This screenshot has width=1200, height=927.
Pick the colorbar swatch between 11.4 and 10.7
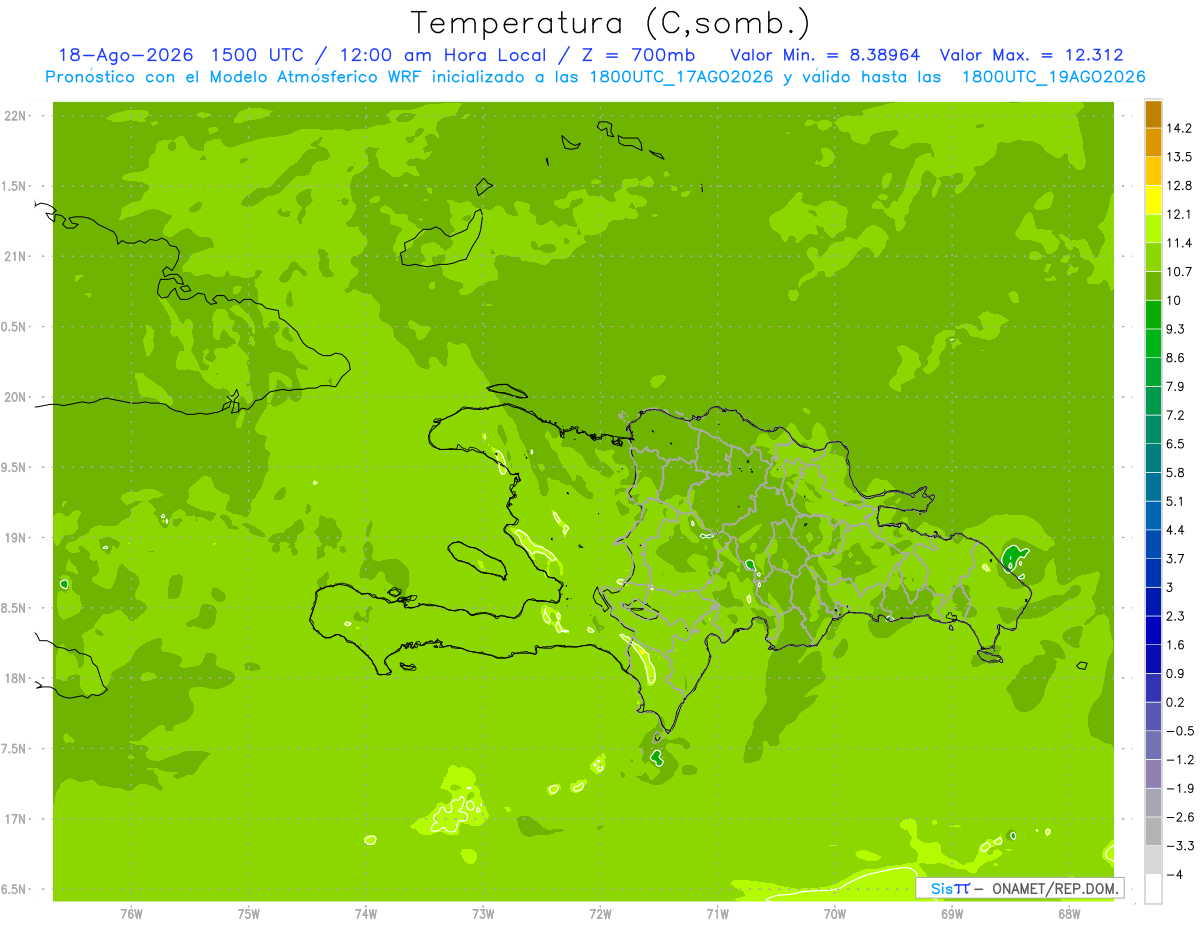pyautogui.click(x=1153, y=257)
